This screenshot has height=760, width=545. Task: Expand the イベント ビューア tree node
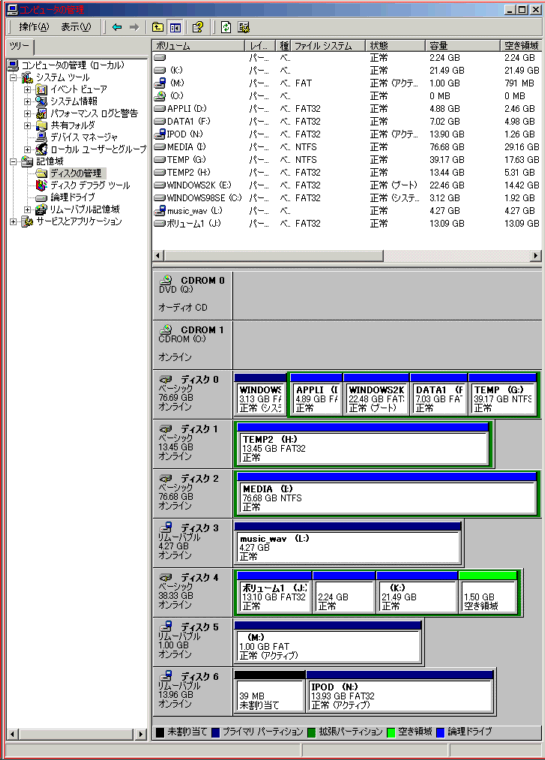28,89
